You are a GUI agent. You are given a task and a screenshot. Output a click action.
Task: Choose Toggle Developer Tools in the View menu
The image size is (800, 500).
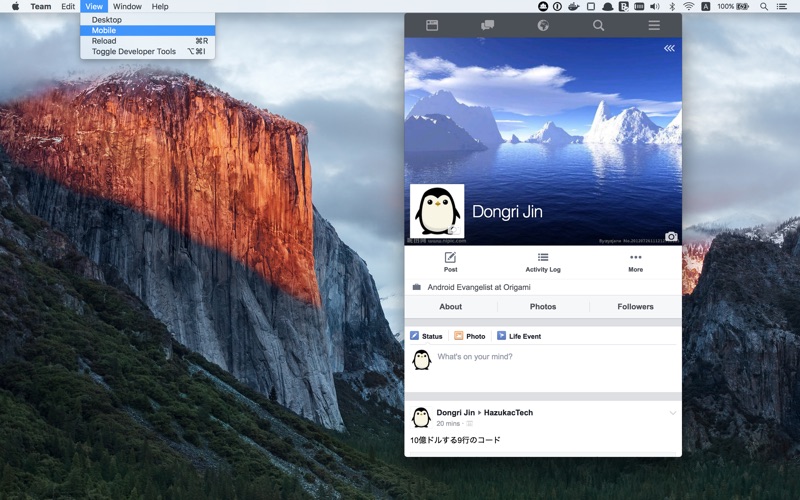coord(147,52)
